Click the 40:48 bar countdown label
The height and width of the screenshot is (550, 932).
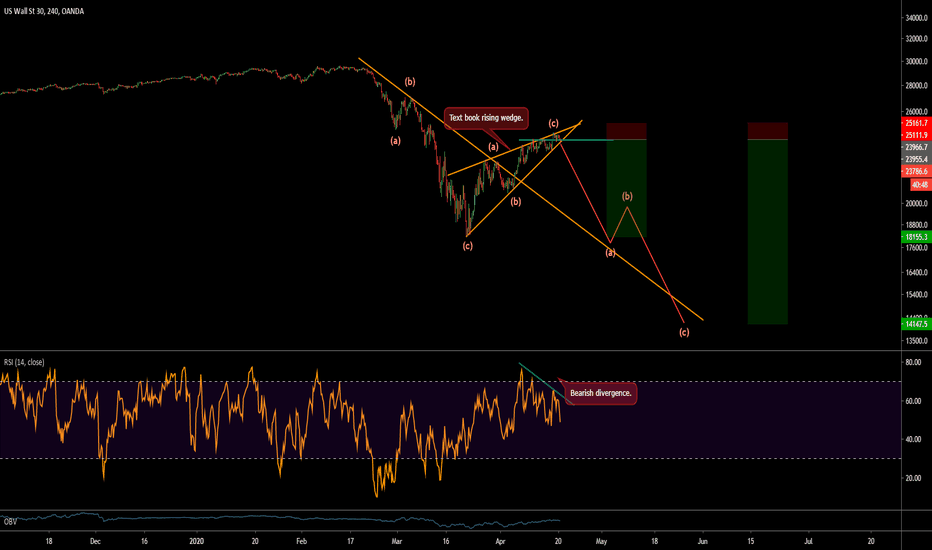(x=920, y=185)
